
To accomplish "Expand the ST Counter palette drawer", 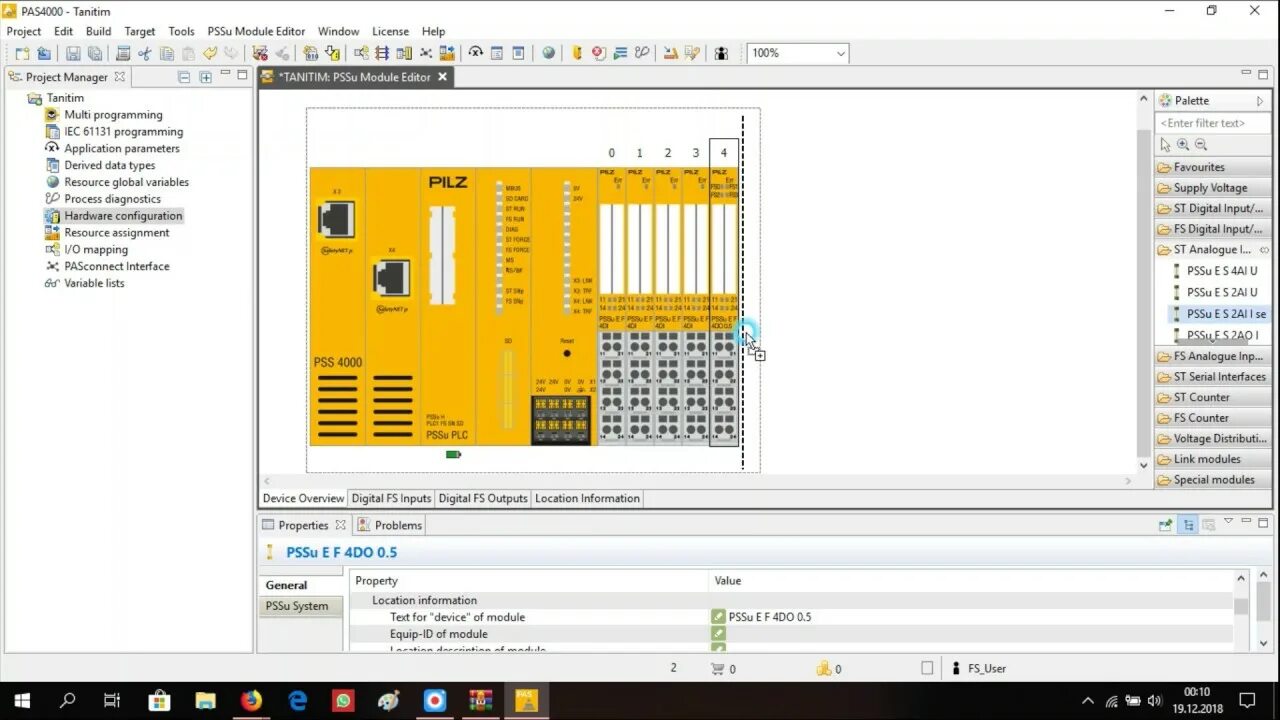I will tap(1213, 397).
